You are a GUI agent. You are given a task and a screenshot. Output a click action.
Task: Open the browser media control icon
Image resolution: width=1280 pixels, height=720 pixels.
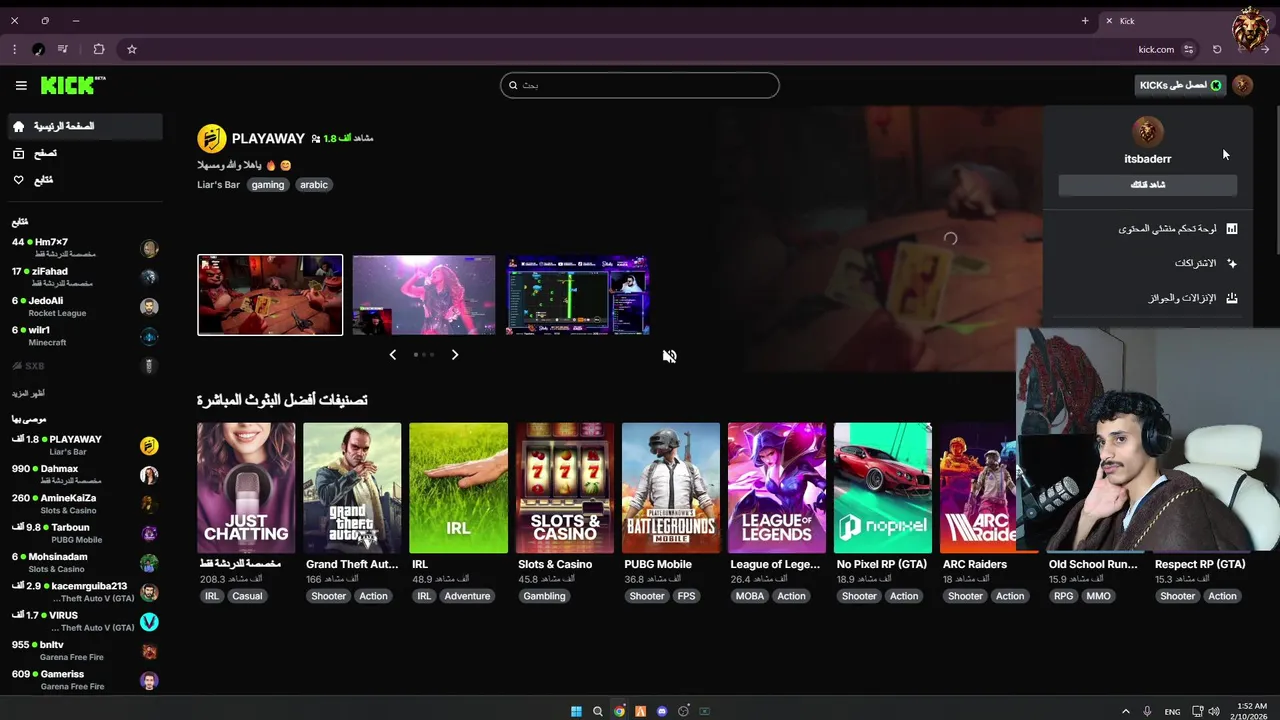[63, 49]
